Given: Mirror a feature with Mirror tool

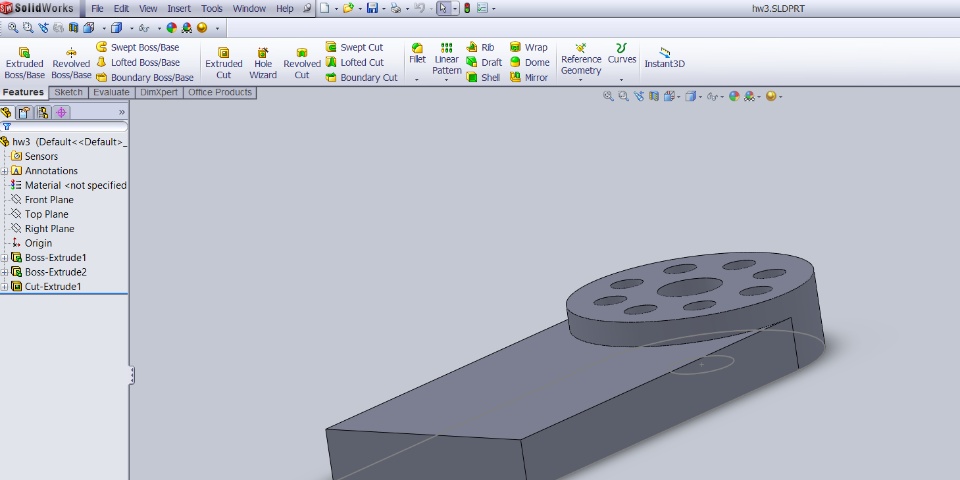Looking at the screenshot, I should [529, 78].
